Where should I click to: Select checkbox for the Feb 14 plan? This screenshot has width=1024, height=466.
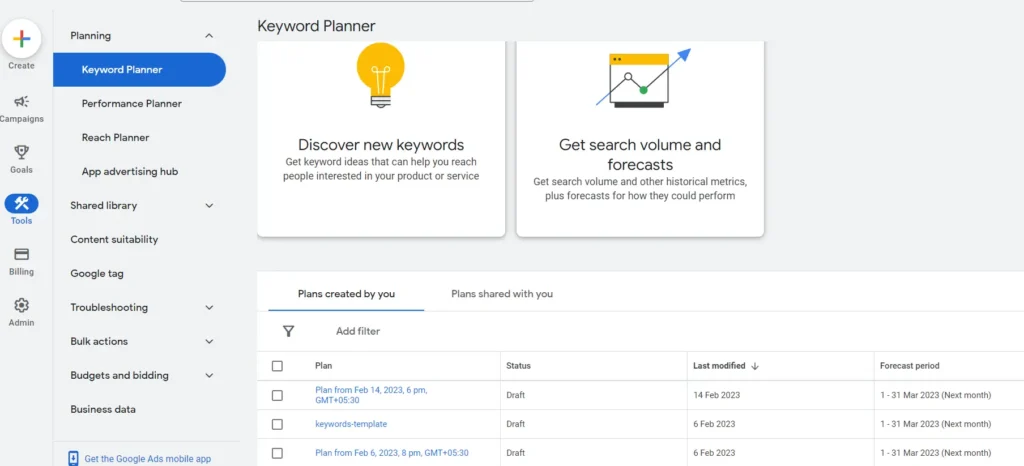[x=277, y=395]
